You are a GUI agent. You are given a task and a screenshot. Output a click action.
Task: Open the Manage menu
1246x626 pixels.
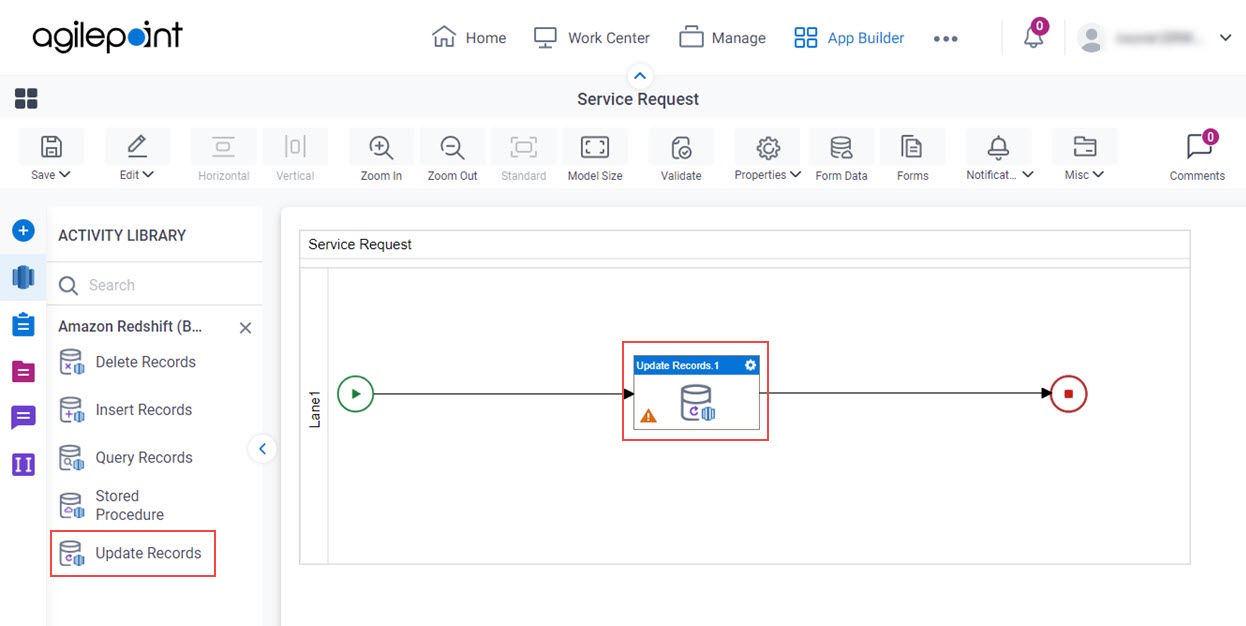click(722, 38)
